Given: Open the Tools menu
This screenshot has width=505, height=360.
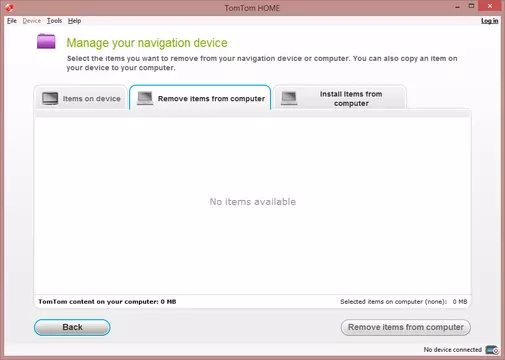Looking at the screenshot, I should [x=54, y=21].
